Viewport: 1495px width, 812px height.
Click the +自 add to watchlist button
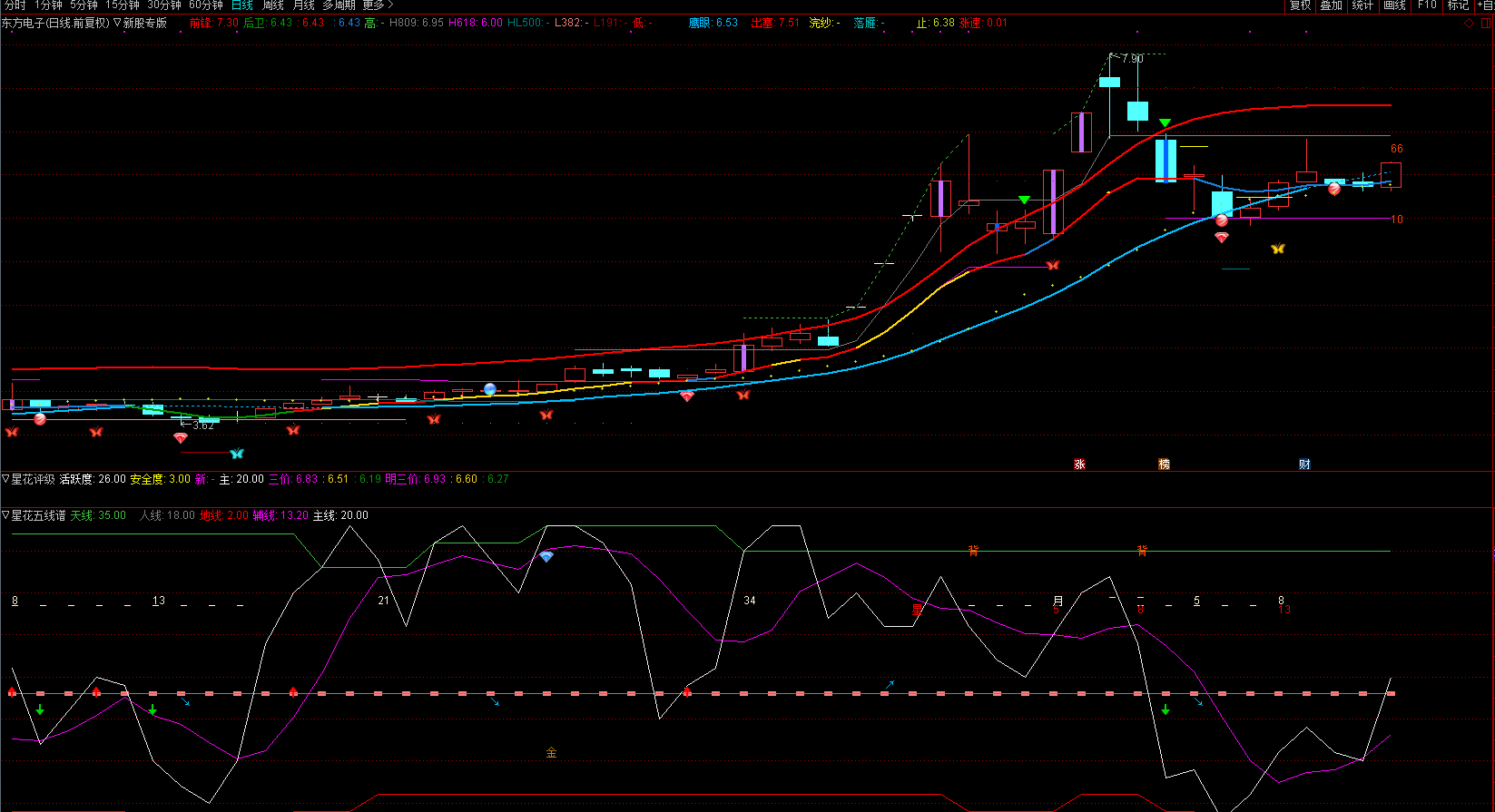[1484, 5]
